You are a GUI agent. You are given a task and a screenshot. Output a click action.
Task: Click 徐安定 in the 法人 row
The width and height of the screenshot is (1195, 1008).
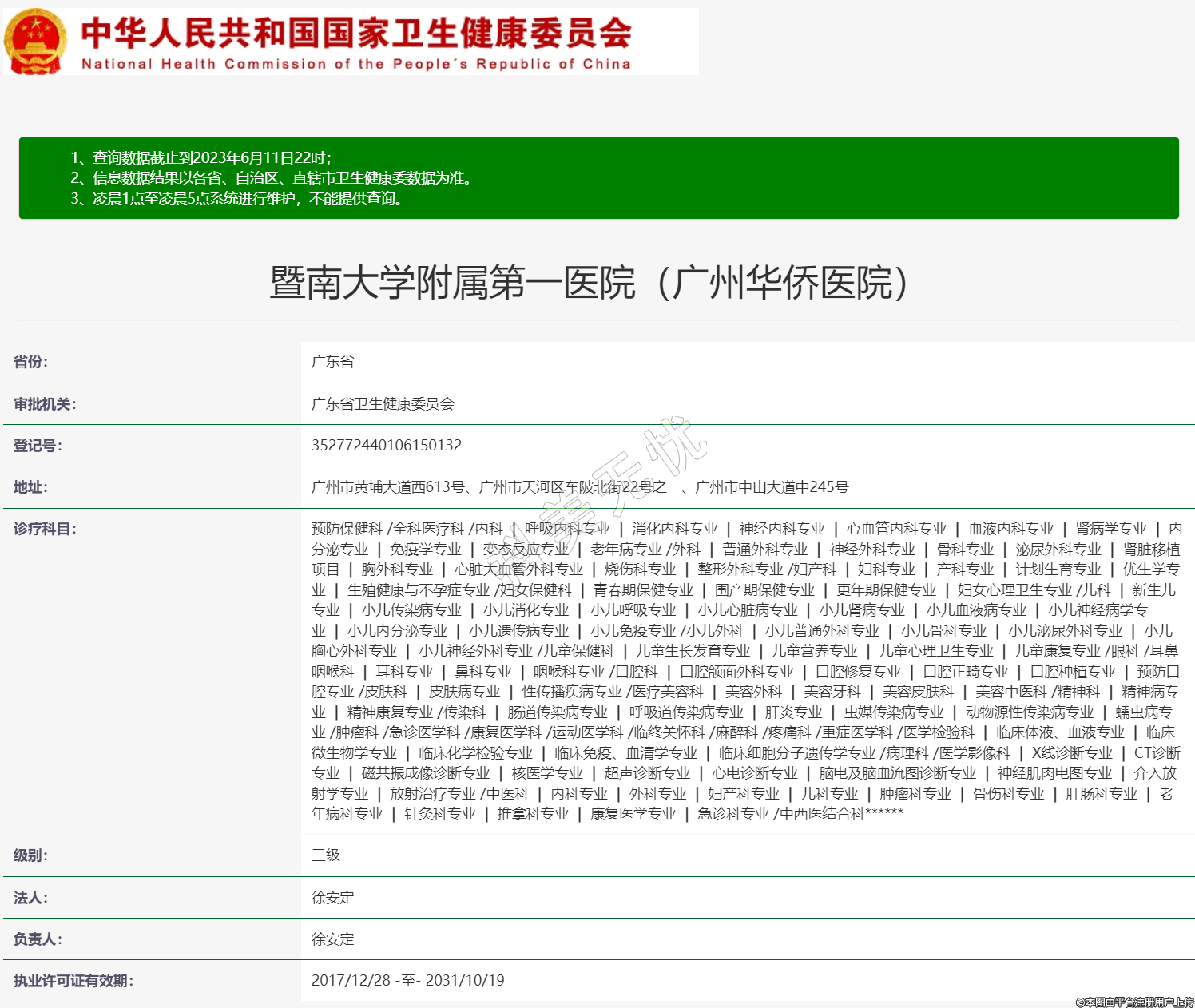pyautogui.click(x=332, y=898)
